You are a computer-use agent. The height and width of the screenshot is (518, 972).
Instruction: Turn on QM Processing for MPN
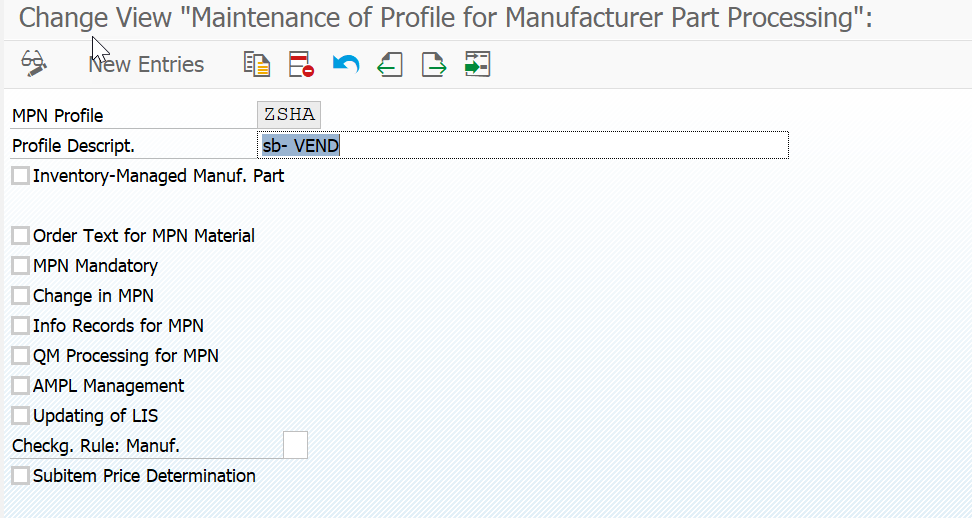click(x=20, y=356)
